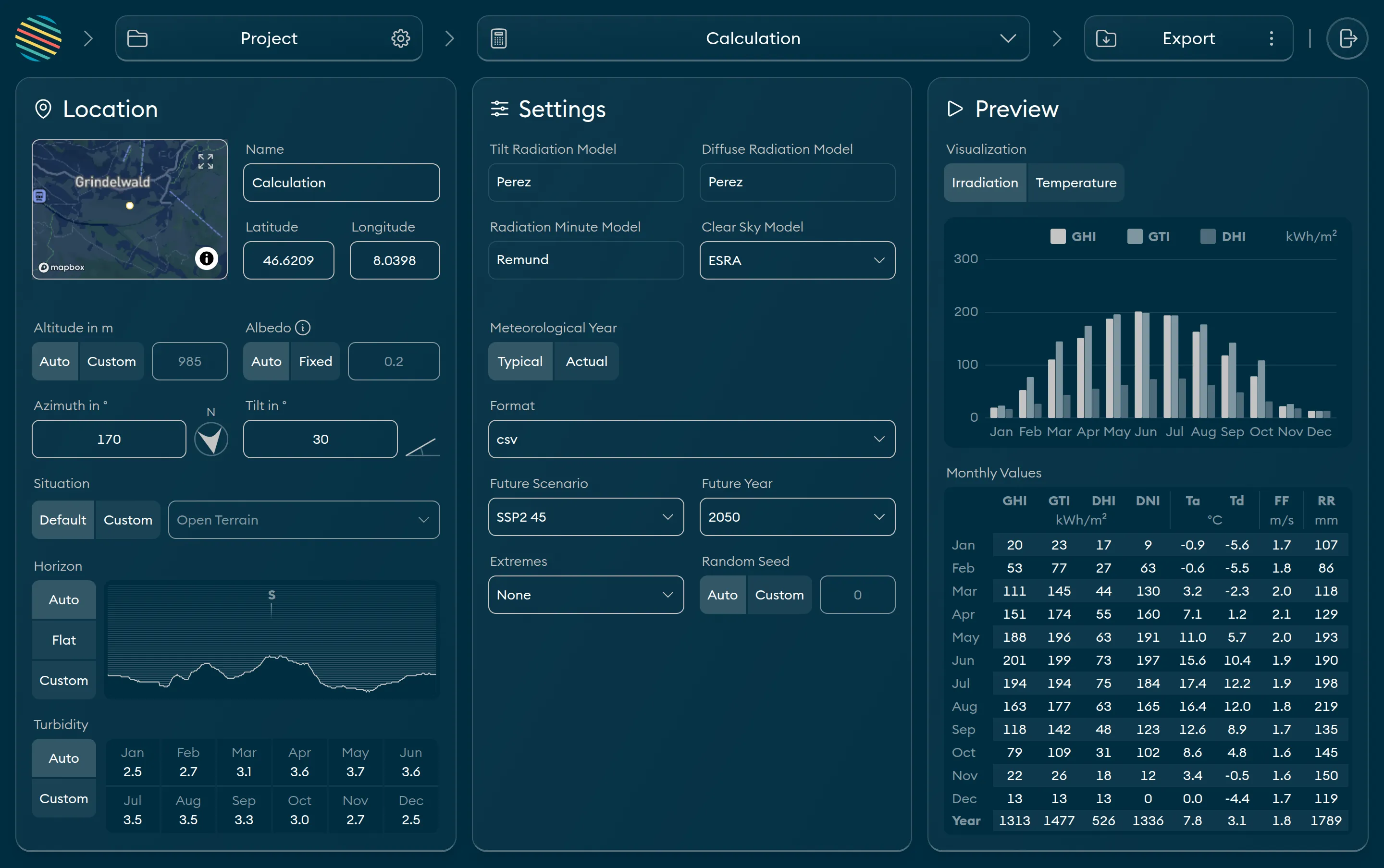Click the Latitude input field

pos(288,261)
